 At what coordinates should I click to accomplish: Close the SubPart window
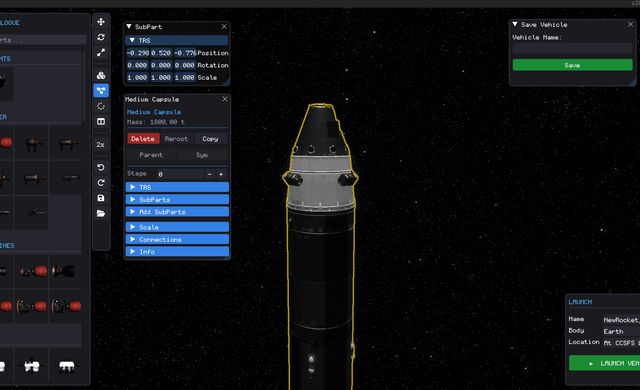(x=224, y=27)
